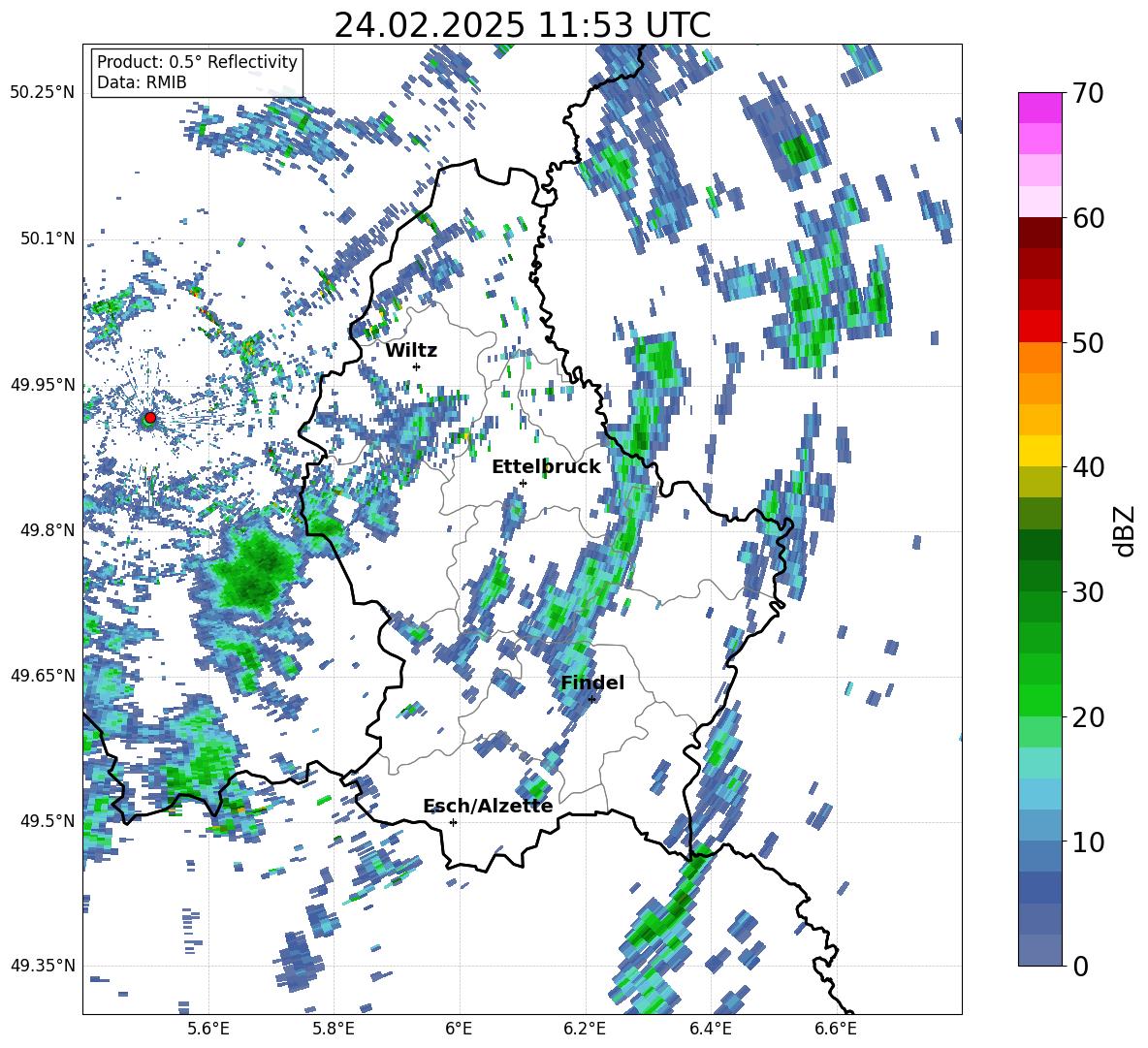Screen dimensions: 1148x1048
Task: Select the Wiltz city label
Action: point(411,351)
